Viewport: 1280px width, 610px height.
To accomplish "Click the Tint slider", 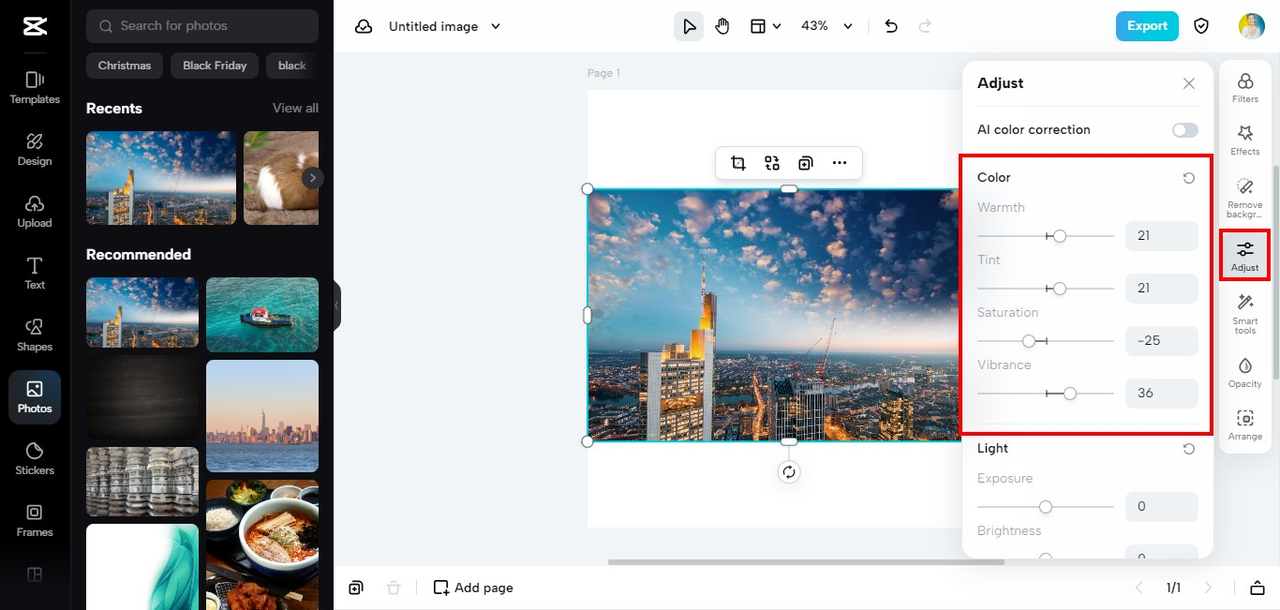I will pos(1045,288).
